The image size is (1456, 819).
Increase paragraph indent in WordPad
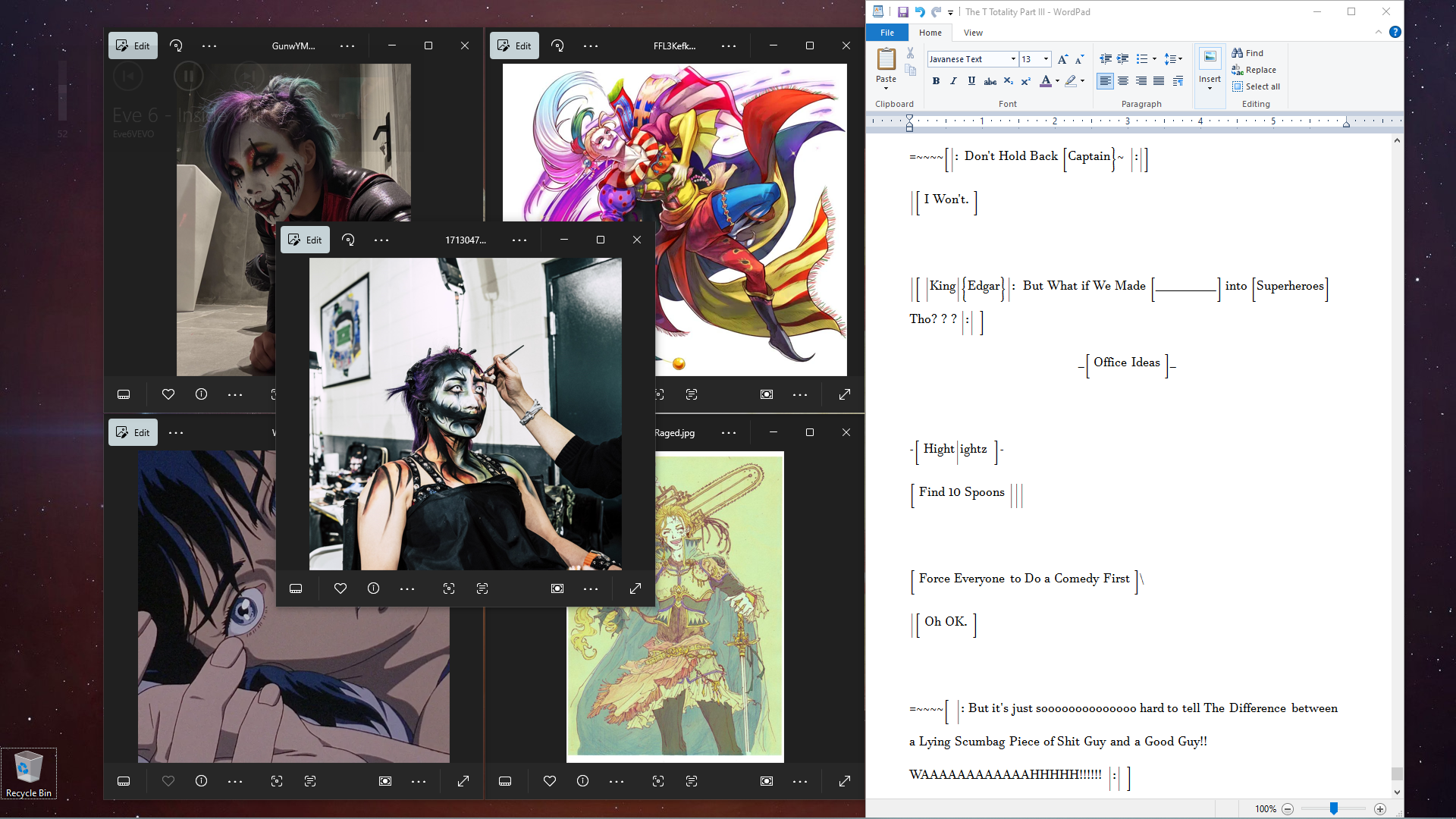click(1123, 59)
